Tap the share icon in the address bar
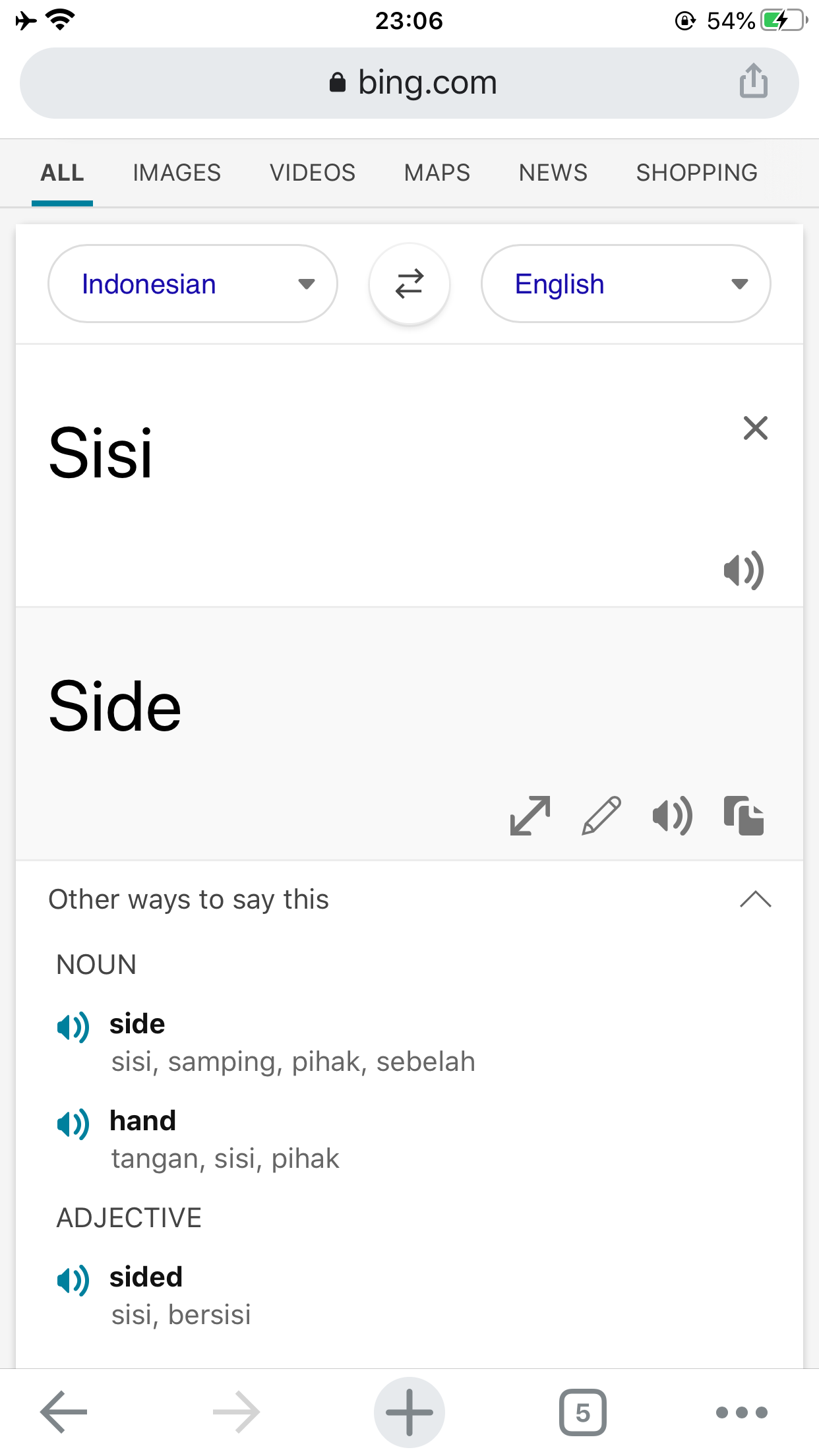This screenshot has height=1456, width=819. pos(753,82)
